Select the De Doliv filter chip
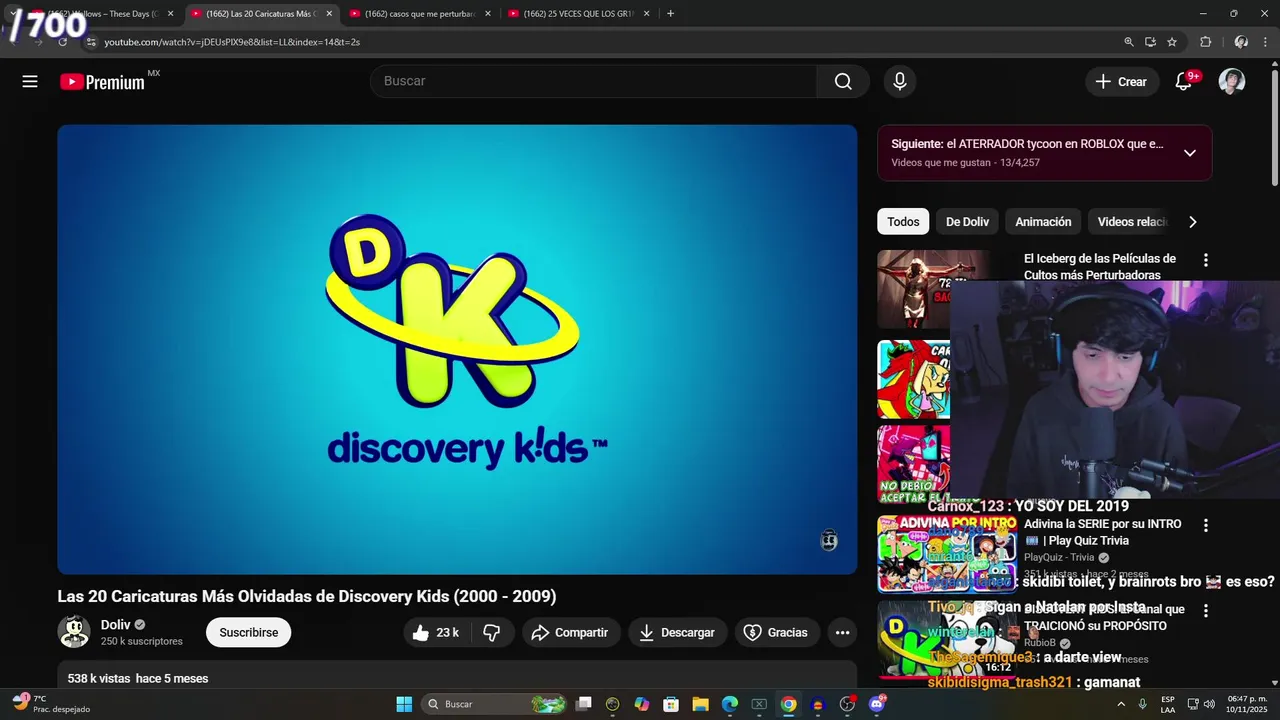Image resolution: width=1280 pixels, height=720 pixels. click(967, 222)
